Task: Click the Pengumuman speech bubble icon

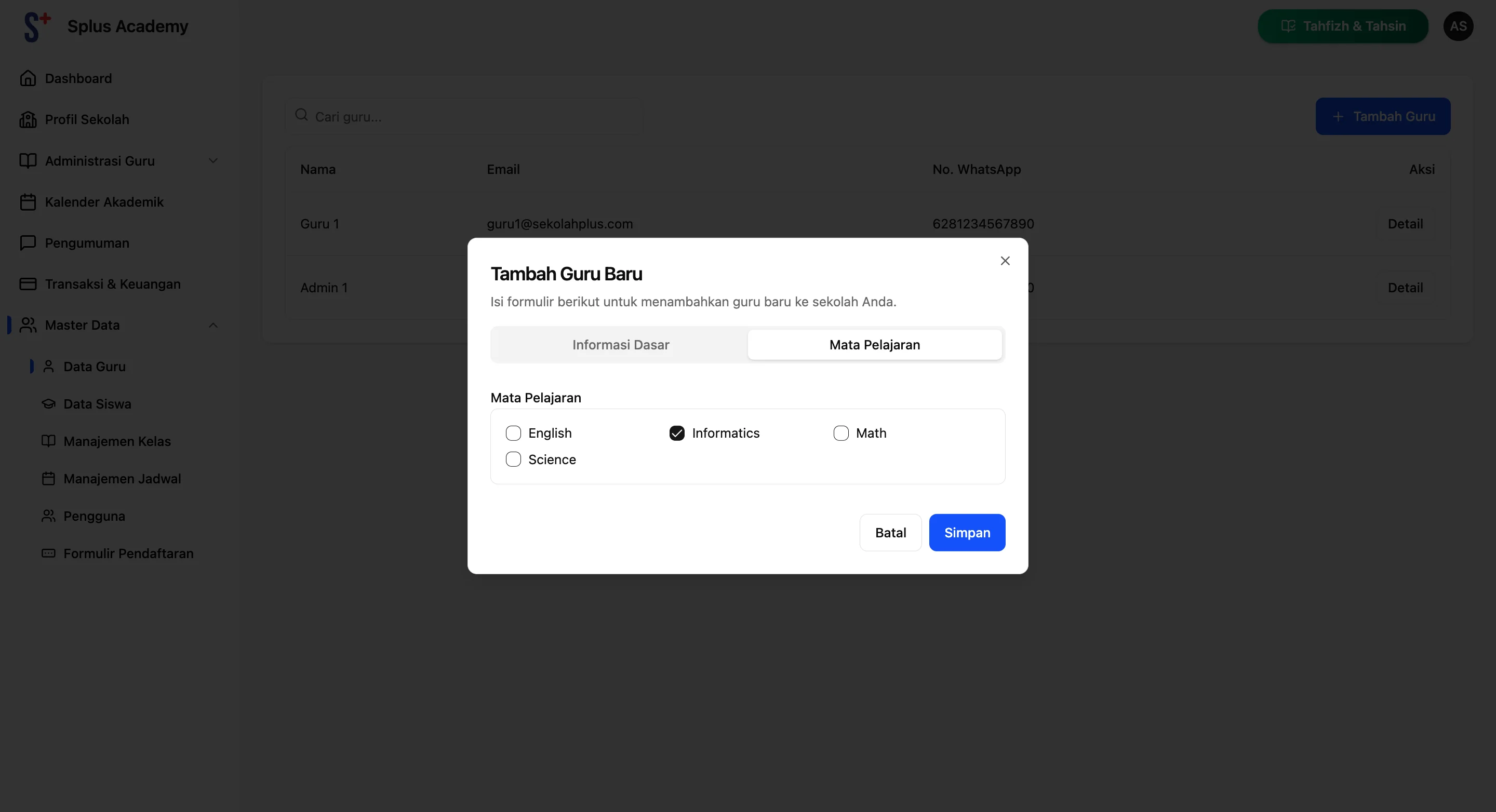Action: point(29,242)
